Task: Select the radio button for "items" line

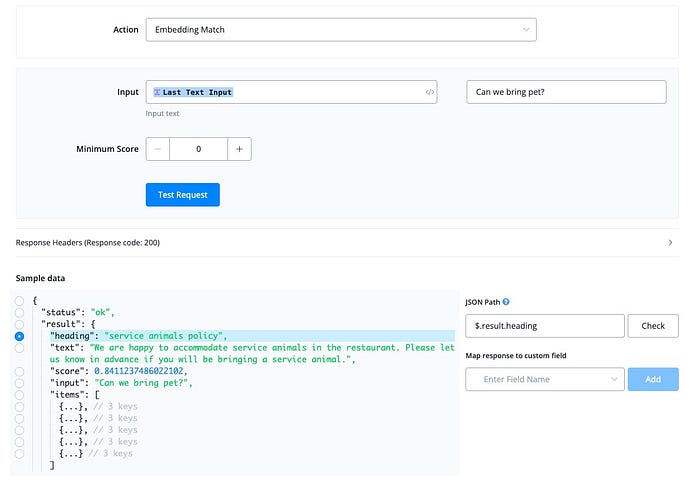Action: tap(19, 395)
